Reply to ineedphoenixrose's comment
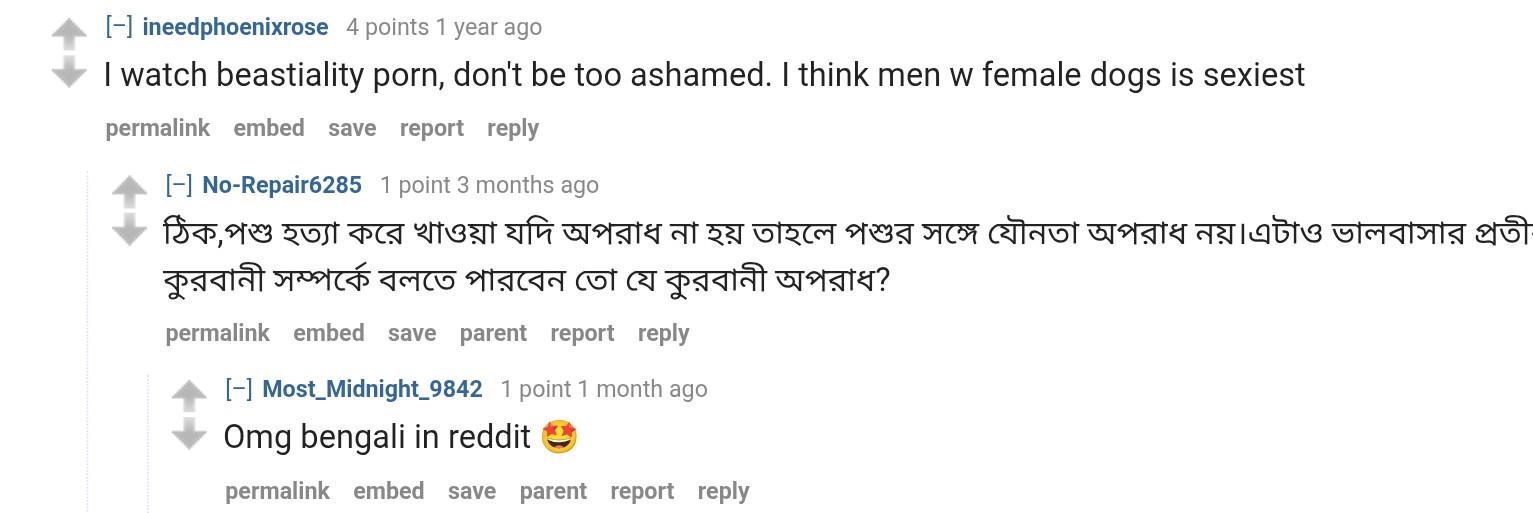 512,128
